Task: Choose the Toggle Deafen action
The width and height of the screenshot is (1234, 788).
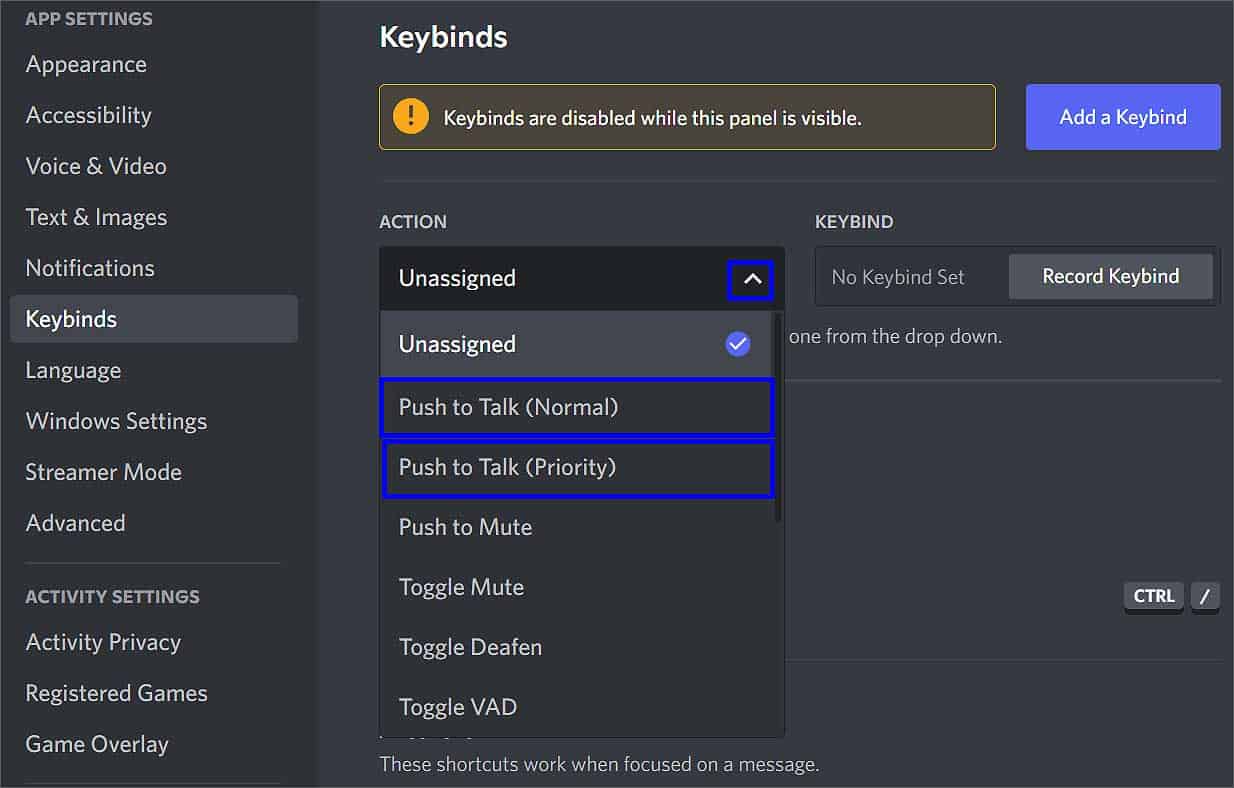Action: click(x=577, y=647)
